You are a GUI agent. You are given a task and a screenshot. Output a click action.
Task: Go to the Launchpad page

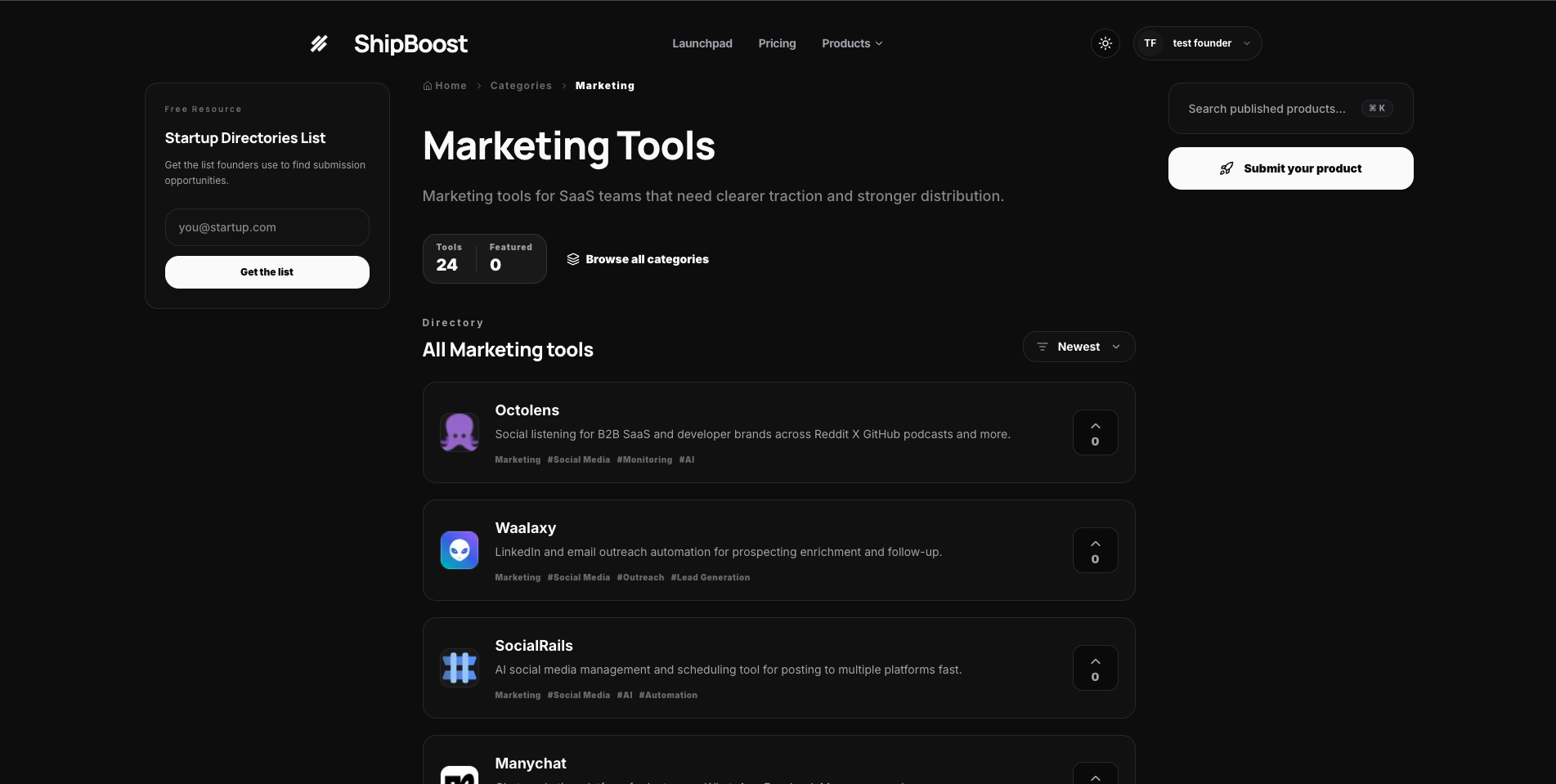click(x=702, y=43)
